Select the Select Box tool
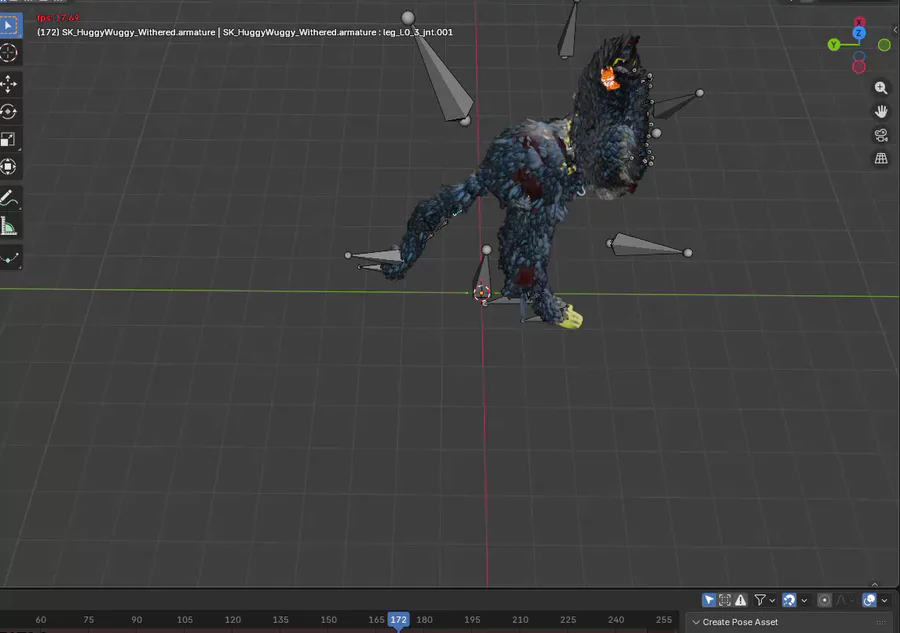The image size is (900, 633). tap(9, 24)
